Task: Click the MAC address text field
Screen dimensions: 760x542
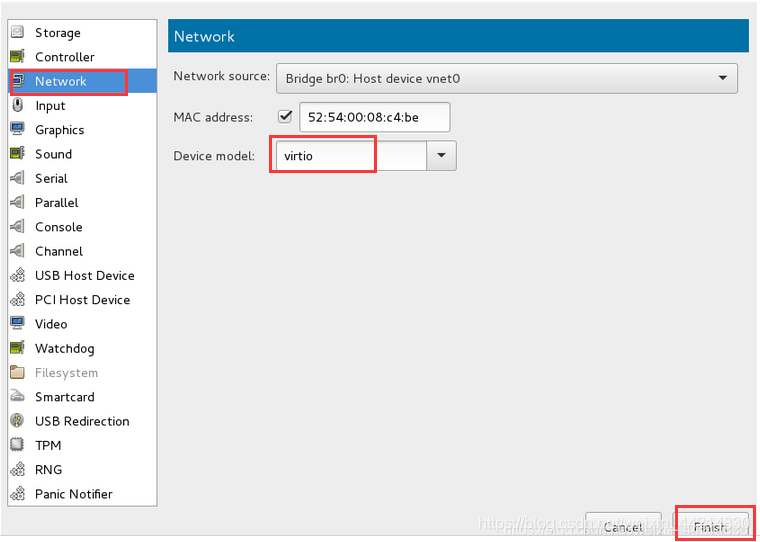Action: tap(375, 117)
